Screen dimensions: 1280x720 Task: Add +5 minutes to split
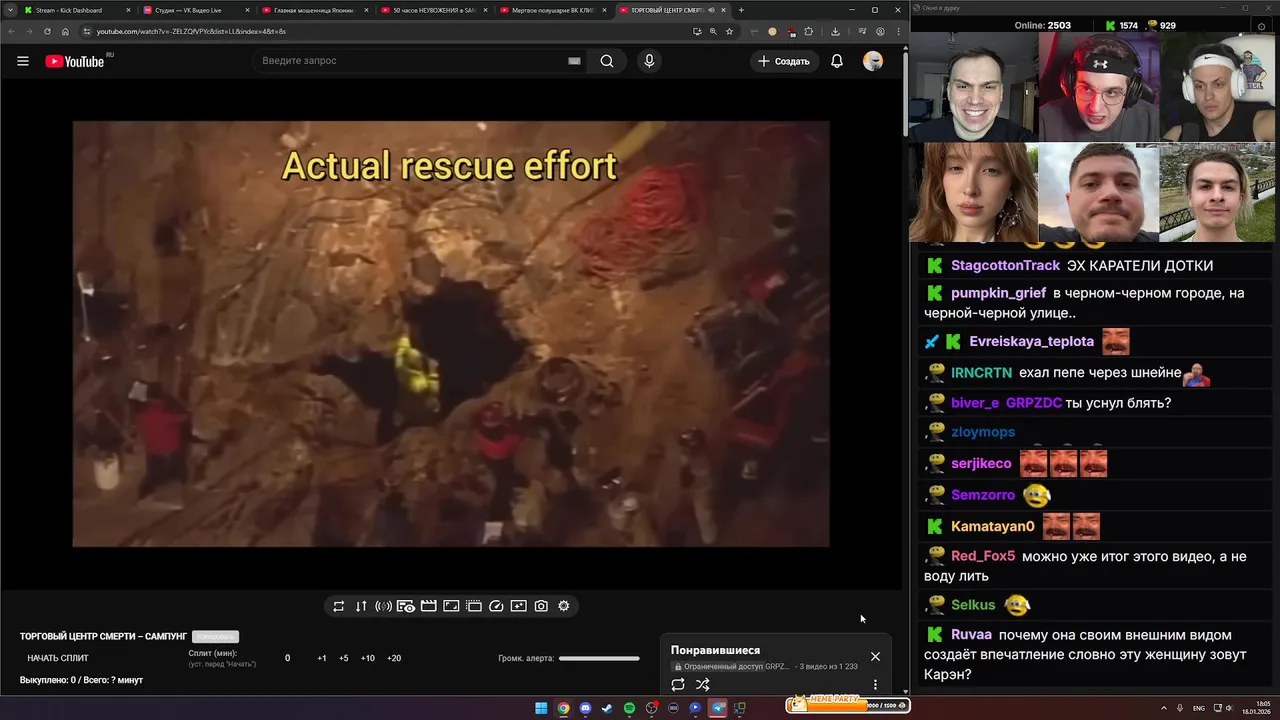point(344,658)
